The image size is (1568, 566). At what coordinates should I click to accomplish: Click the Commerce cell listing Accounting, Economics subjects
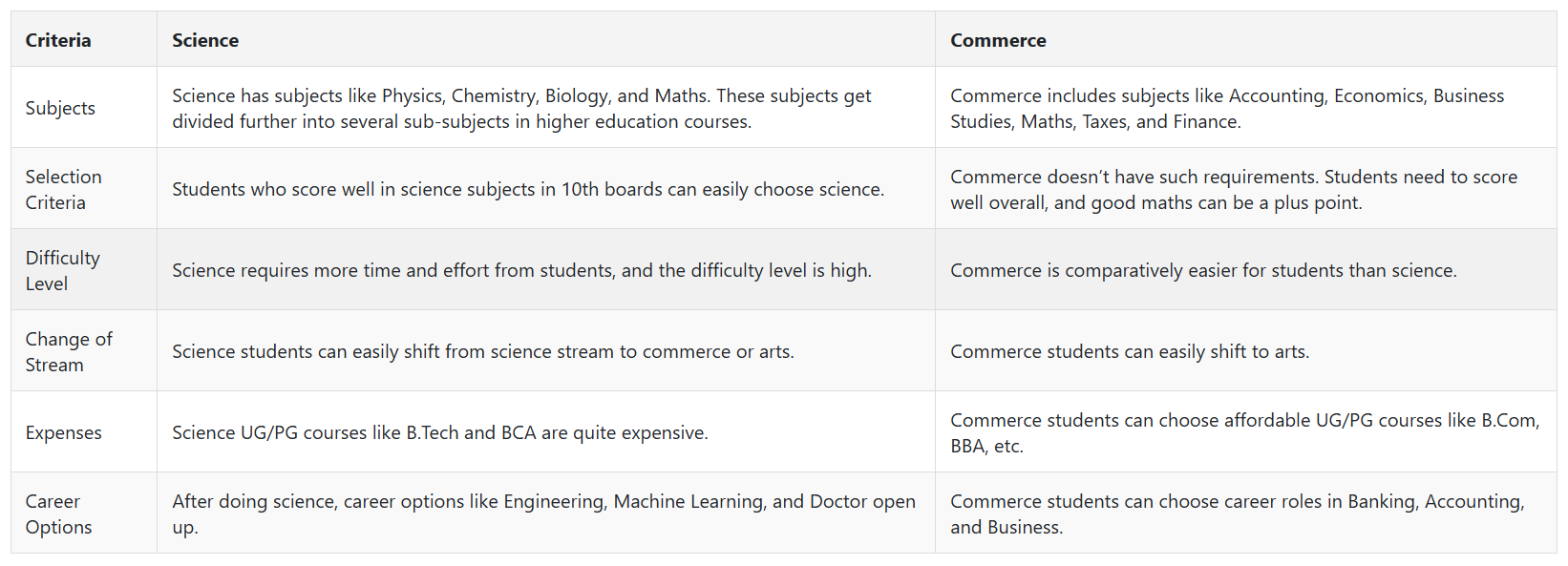[x=1246, y=108]
